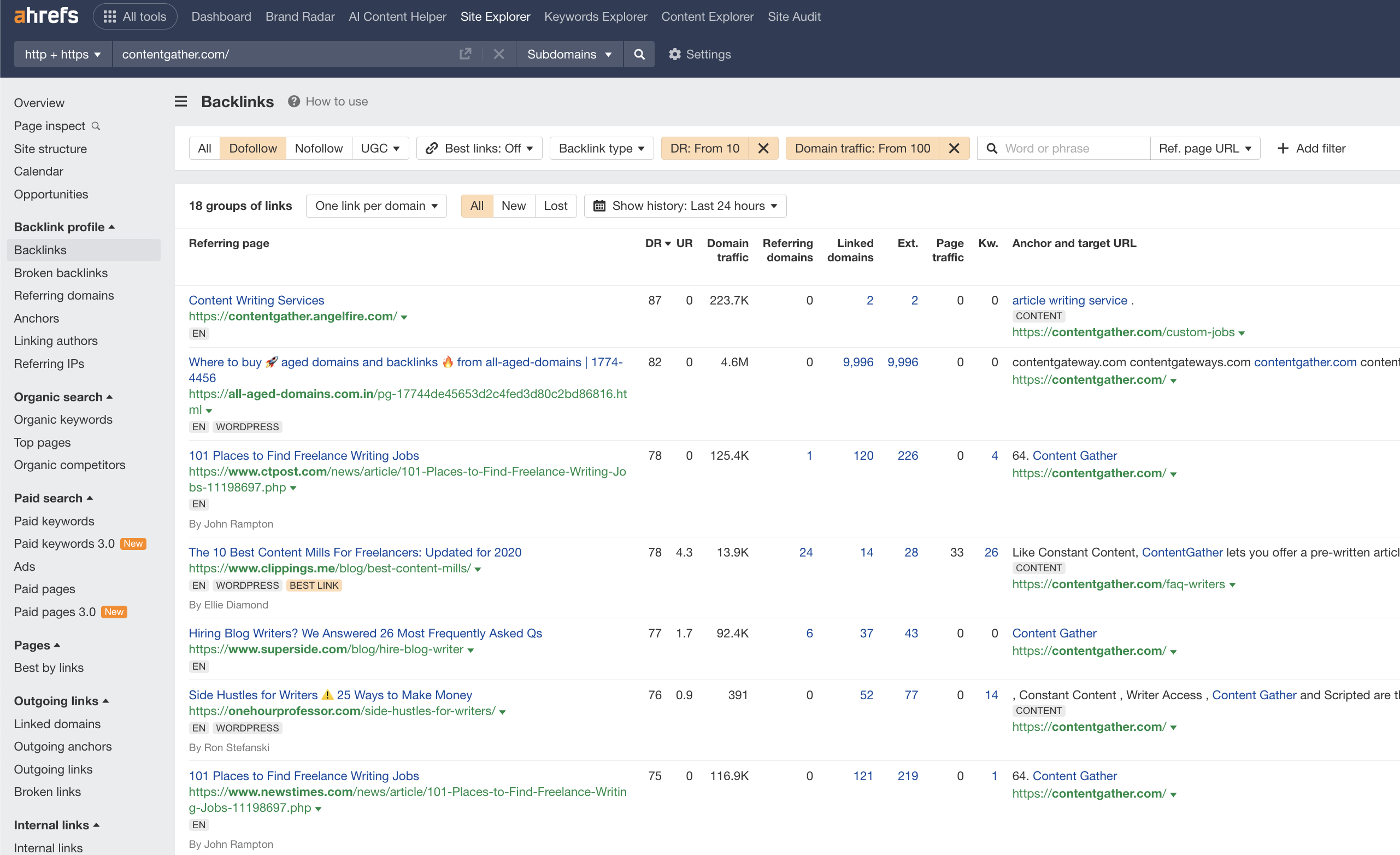Click the How to use help icon
The height and width of the screenshot is (855, 1400).
click(294, 101)
